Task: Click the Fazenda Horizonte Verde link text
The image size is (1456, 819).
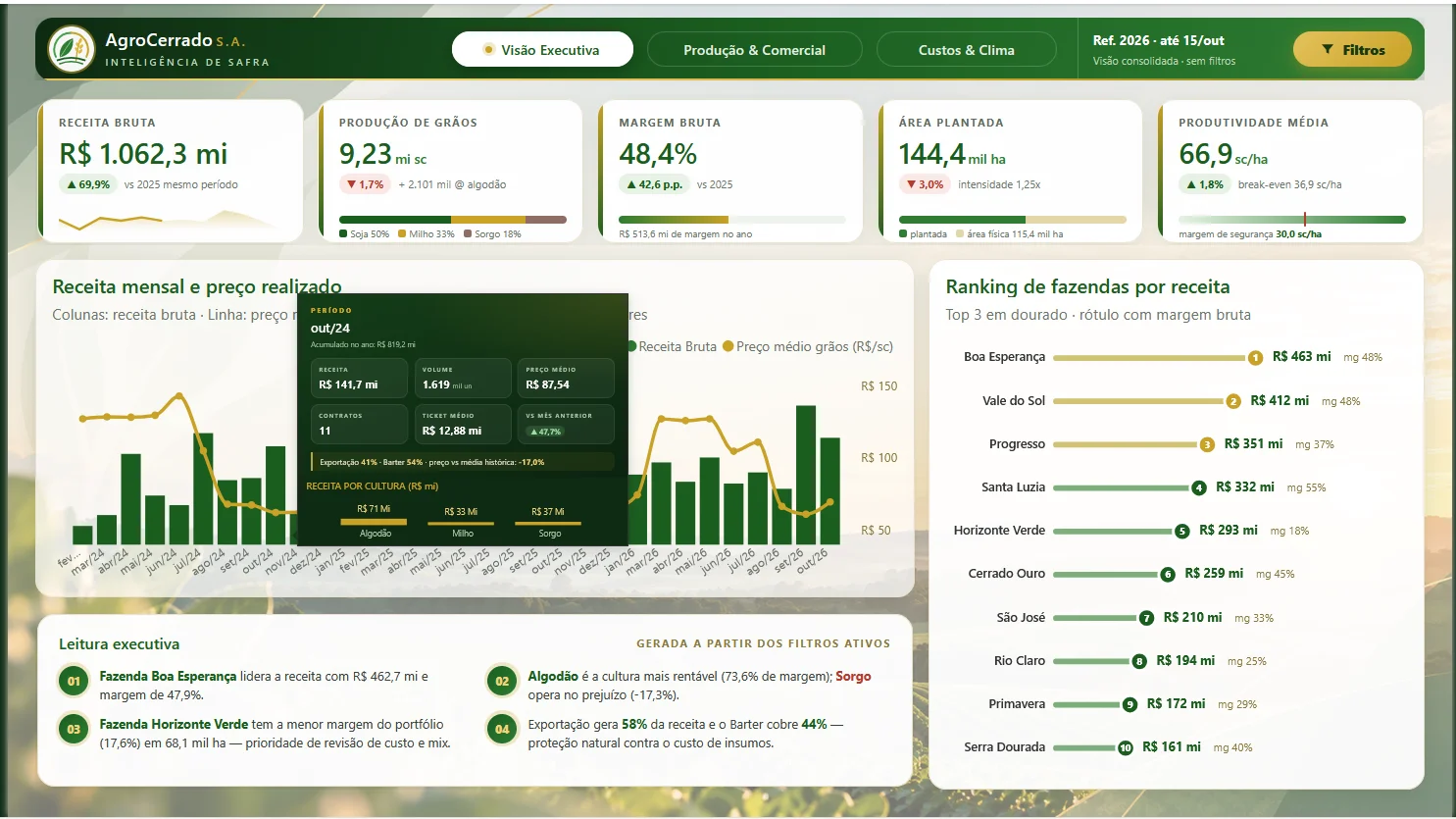Action: click(x=174, y=724)
